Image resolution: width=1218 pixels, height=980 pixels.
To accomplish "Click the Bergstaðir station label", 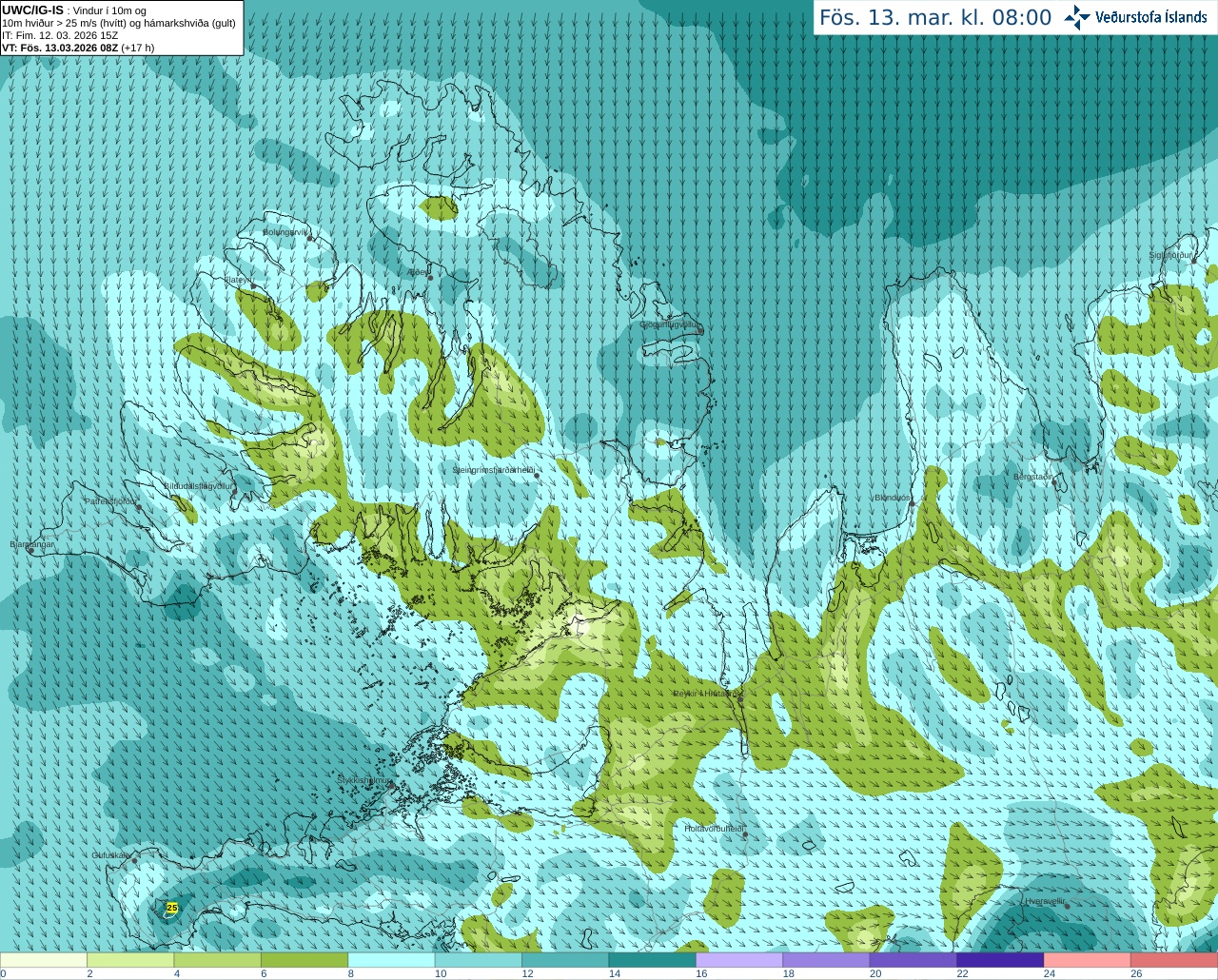I will tap(1032, 477).
